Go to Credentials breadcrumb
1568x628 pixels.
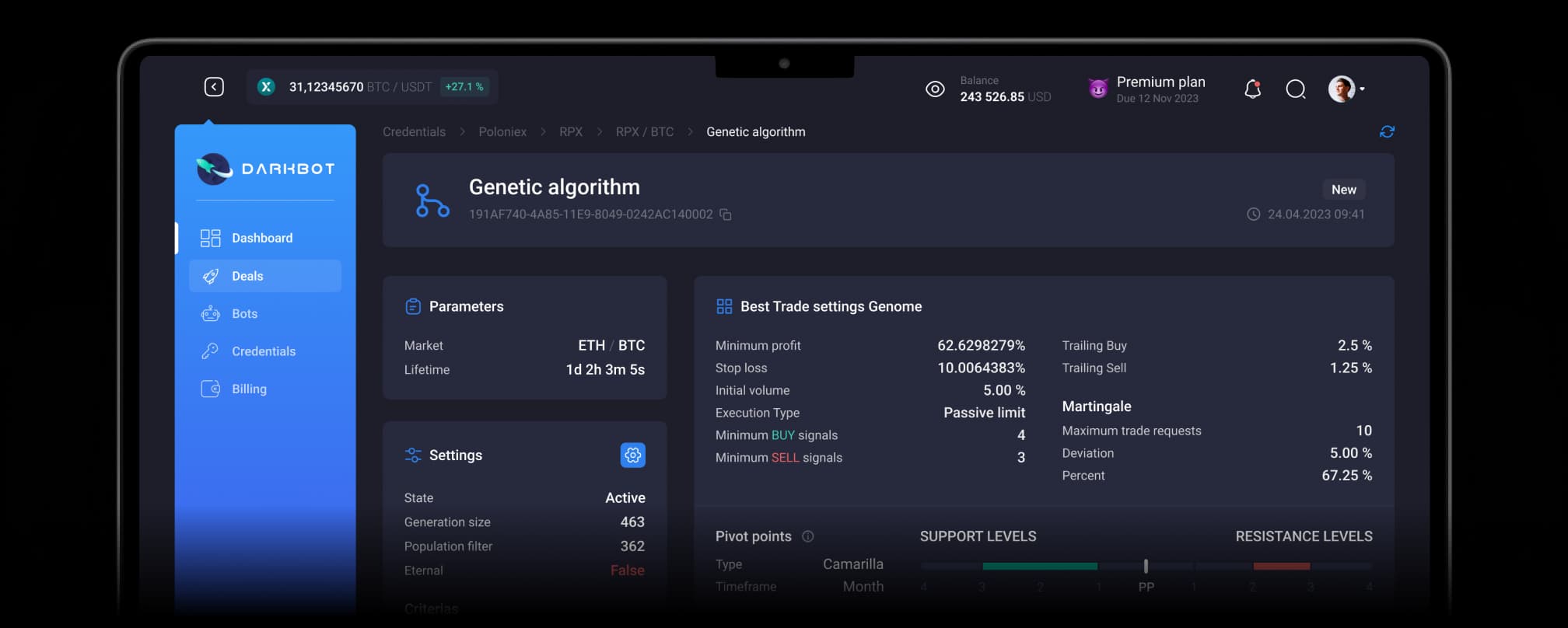[414, 132]
